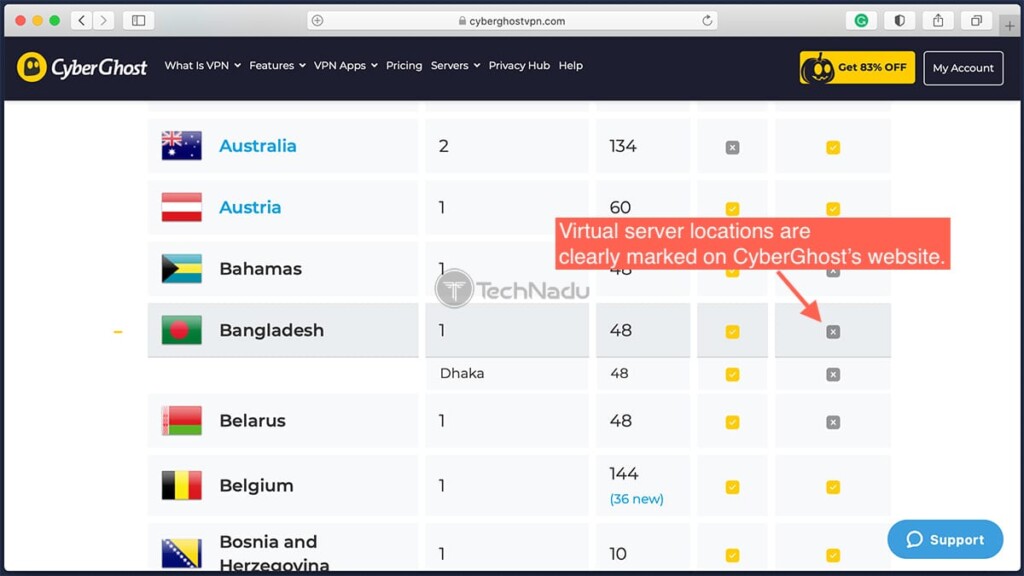Image resolution: width=1024 pixels, height=576 pixels.
Task: Click the Bangladesh flag
Action: [182, 330]
